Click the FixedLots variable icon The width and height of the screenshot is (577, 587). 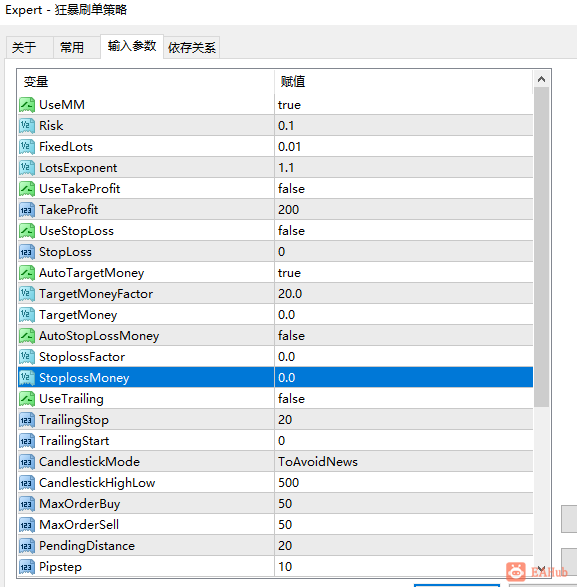point(27,147)
